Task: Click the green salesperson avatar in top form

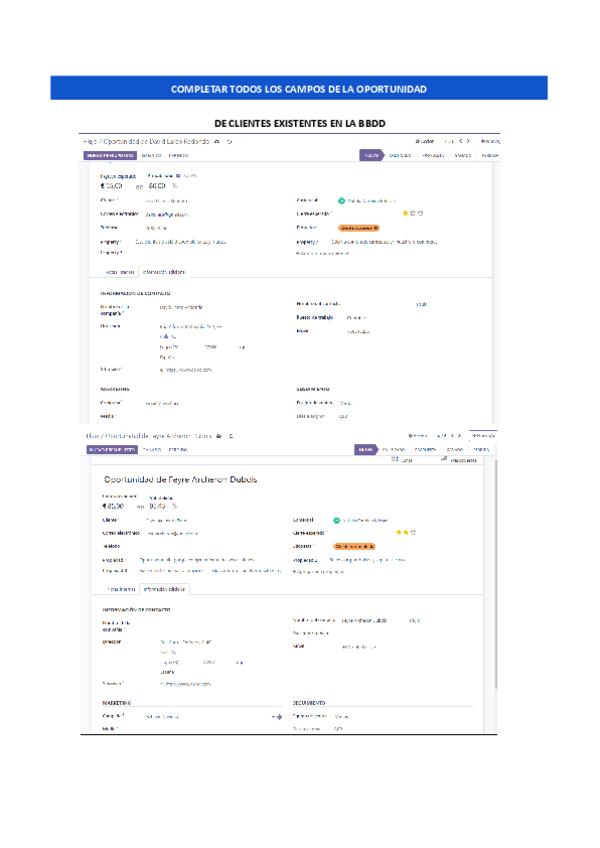Action: [341, 200]
